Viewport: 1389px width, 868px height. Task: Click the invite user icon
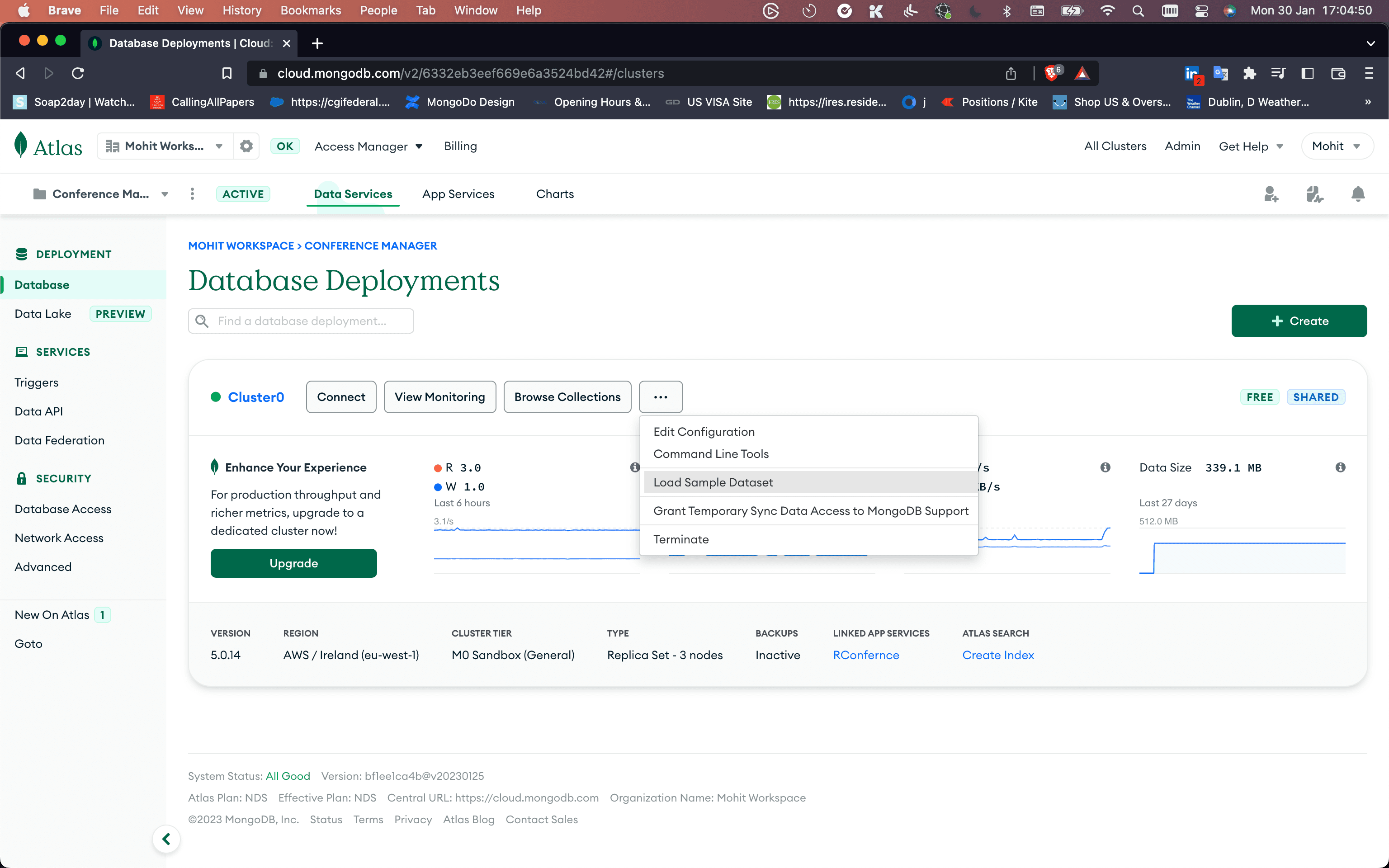[1271, 194]
